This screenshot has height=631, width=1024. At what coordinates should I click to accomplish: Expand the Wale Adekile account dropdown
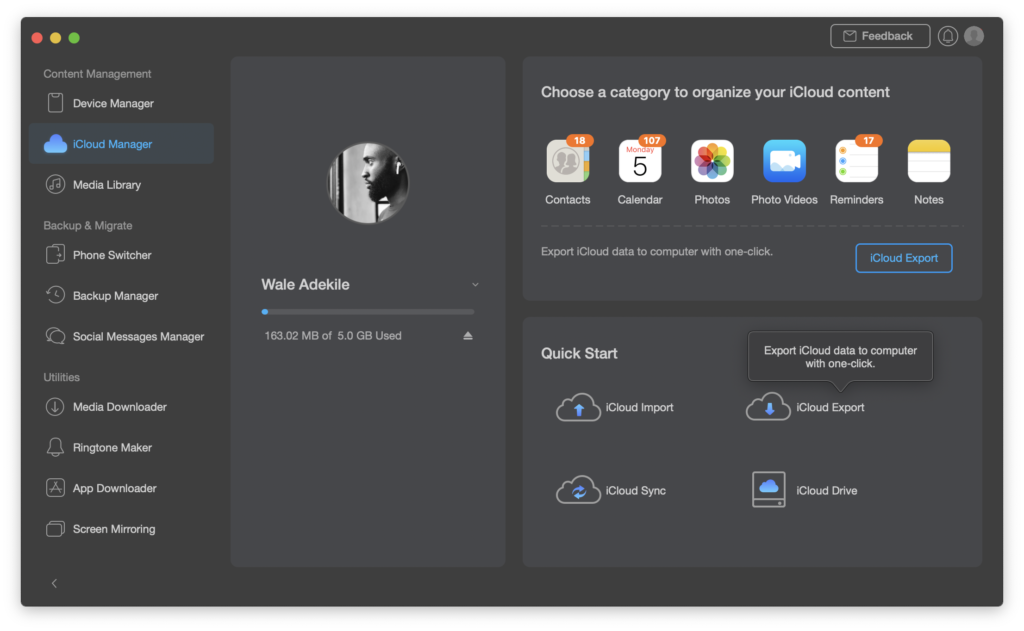(475, 285)
